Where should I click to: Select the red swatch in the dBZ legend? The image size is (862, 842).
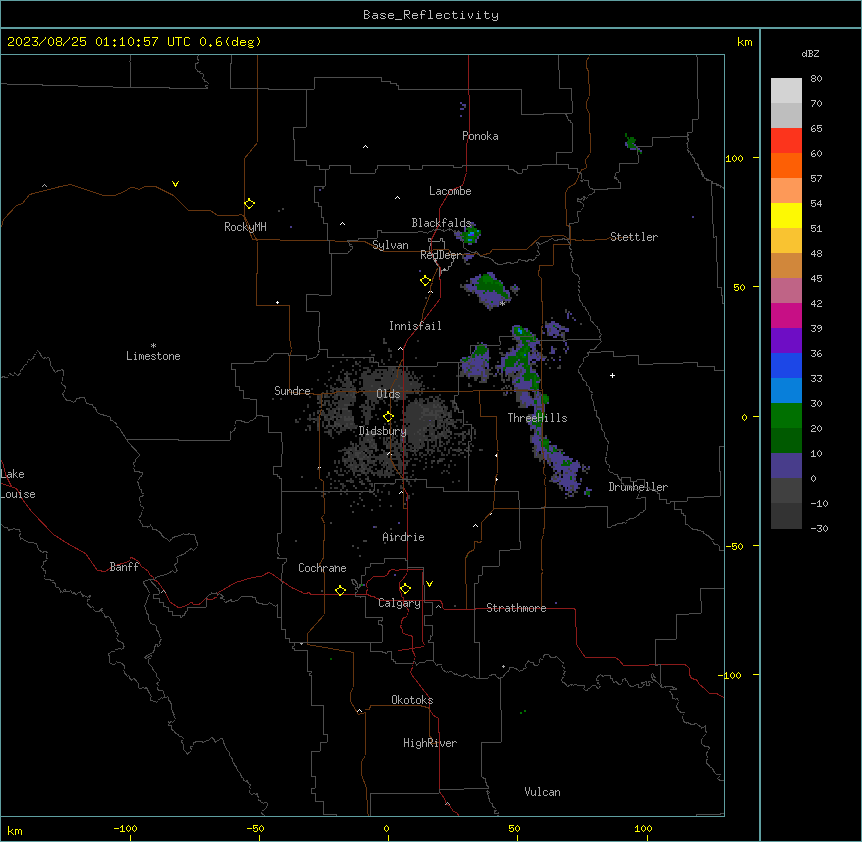point(786,141)
